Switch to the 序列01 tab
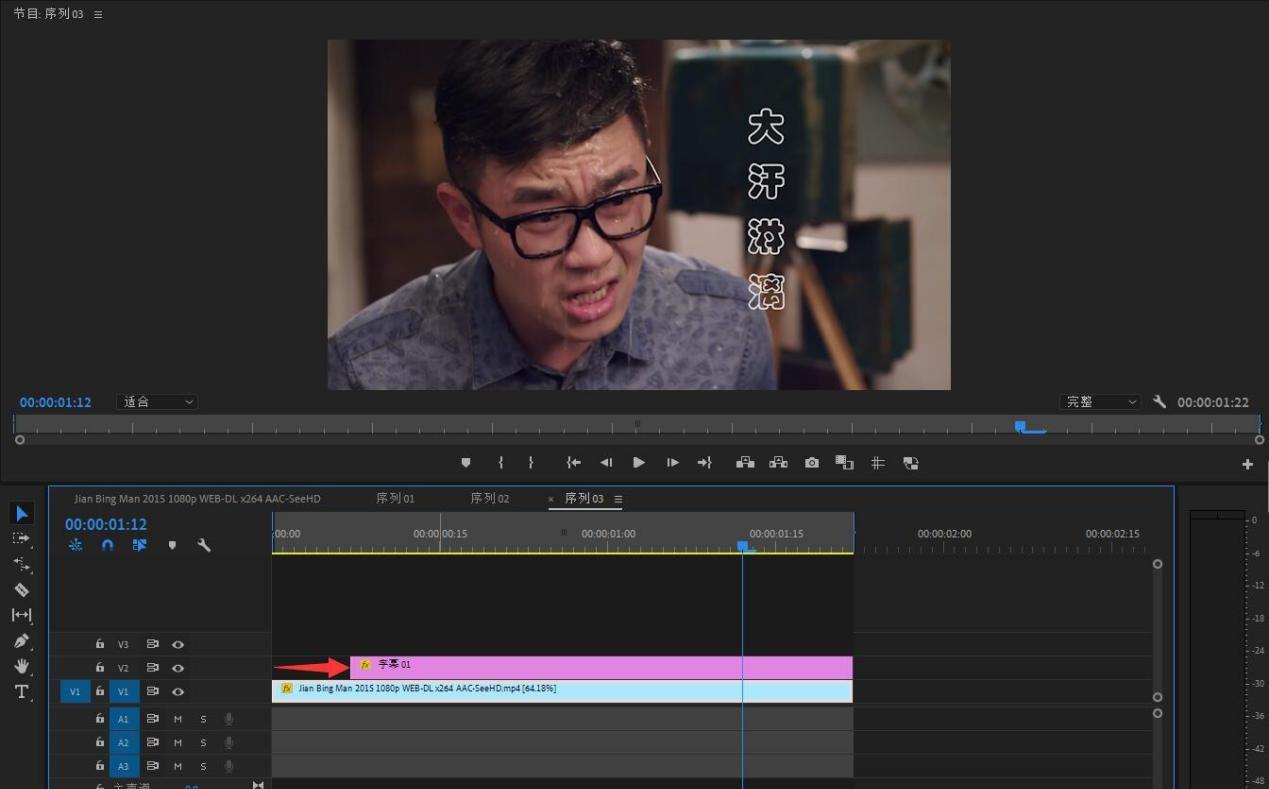1269x789 pixels. pyautogui.click(x=395, y=498)
